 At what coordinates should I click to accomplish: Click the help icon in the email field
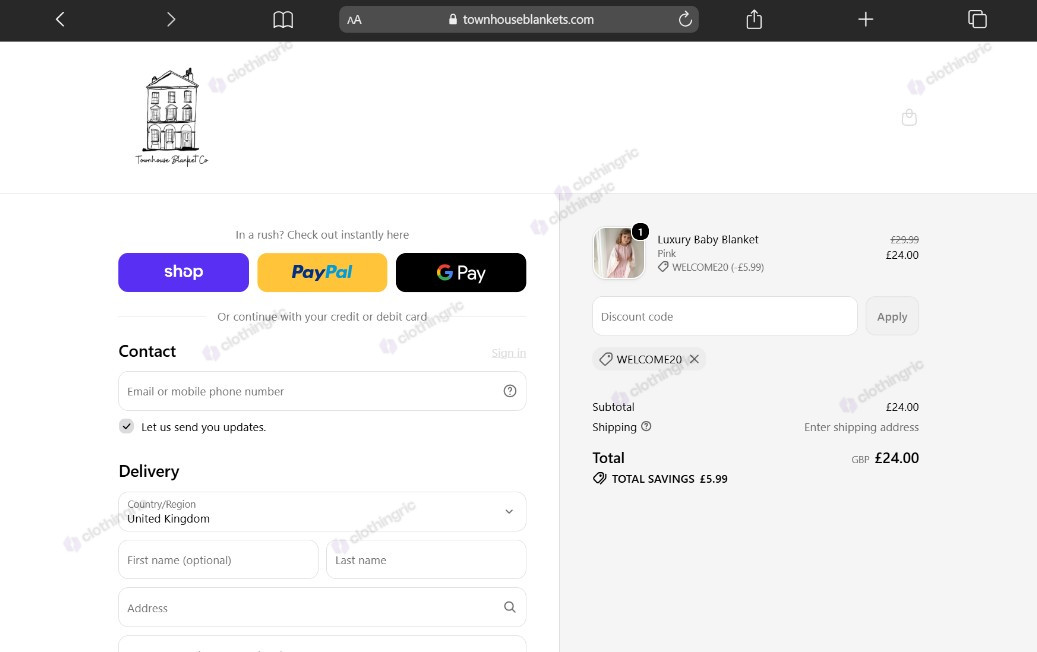pos(510,391)
